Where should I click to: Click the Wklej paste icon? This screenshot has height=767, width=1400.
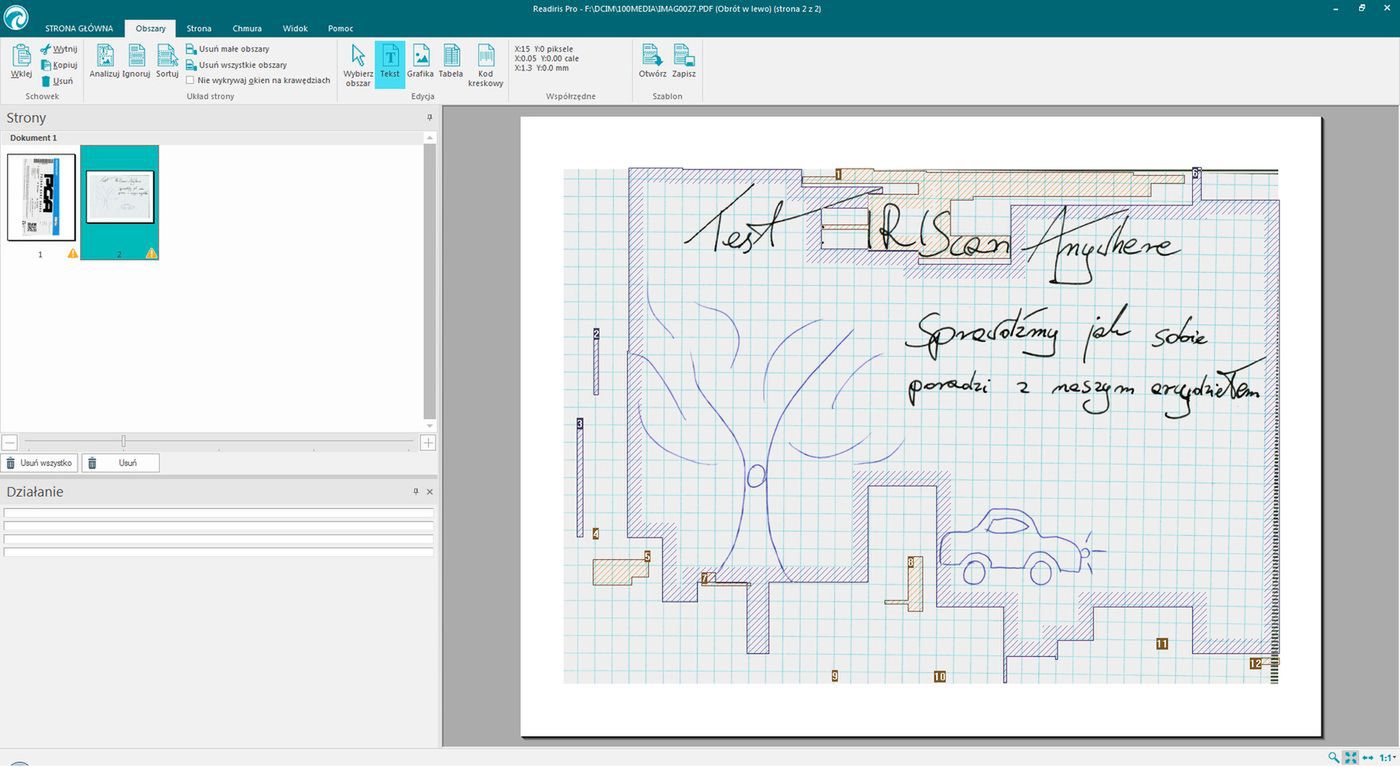[21, 61]
